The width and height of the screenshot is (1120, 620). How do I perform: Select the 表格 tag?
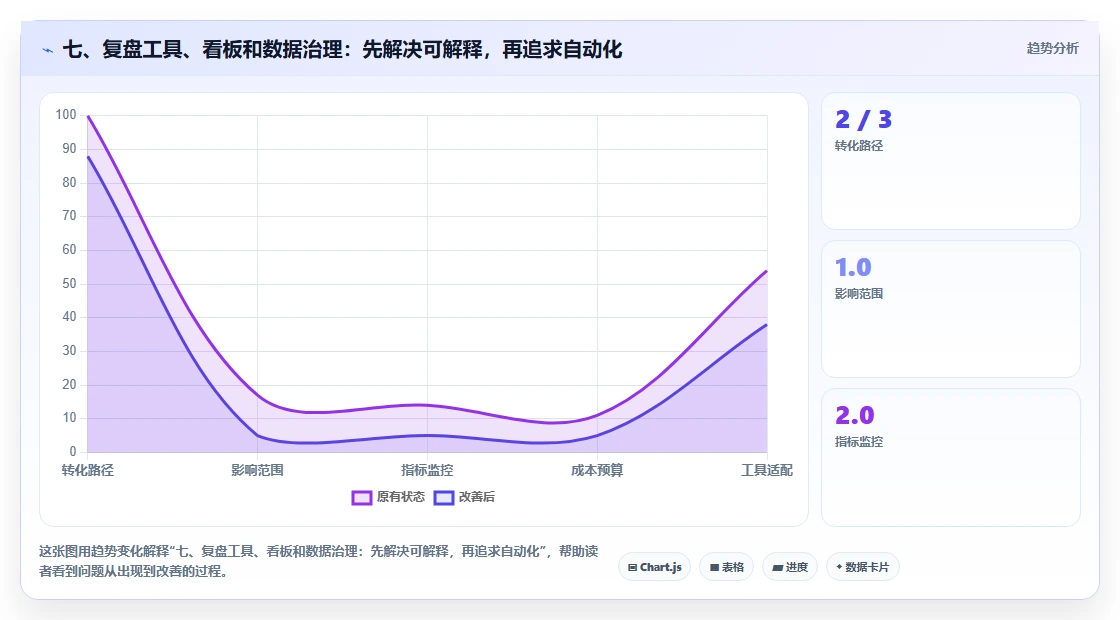726,567
